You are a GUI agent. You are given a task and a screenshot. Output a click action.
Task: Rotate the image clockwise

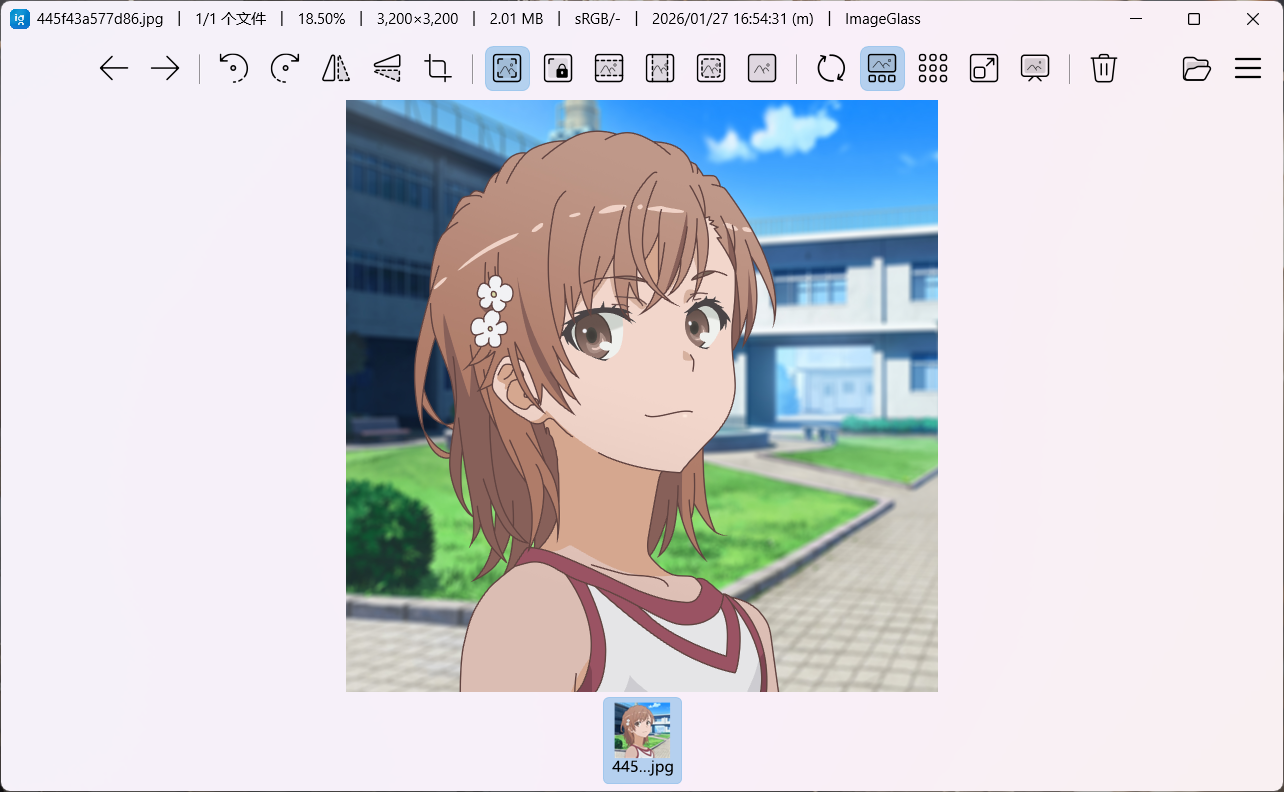point(285,69)
